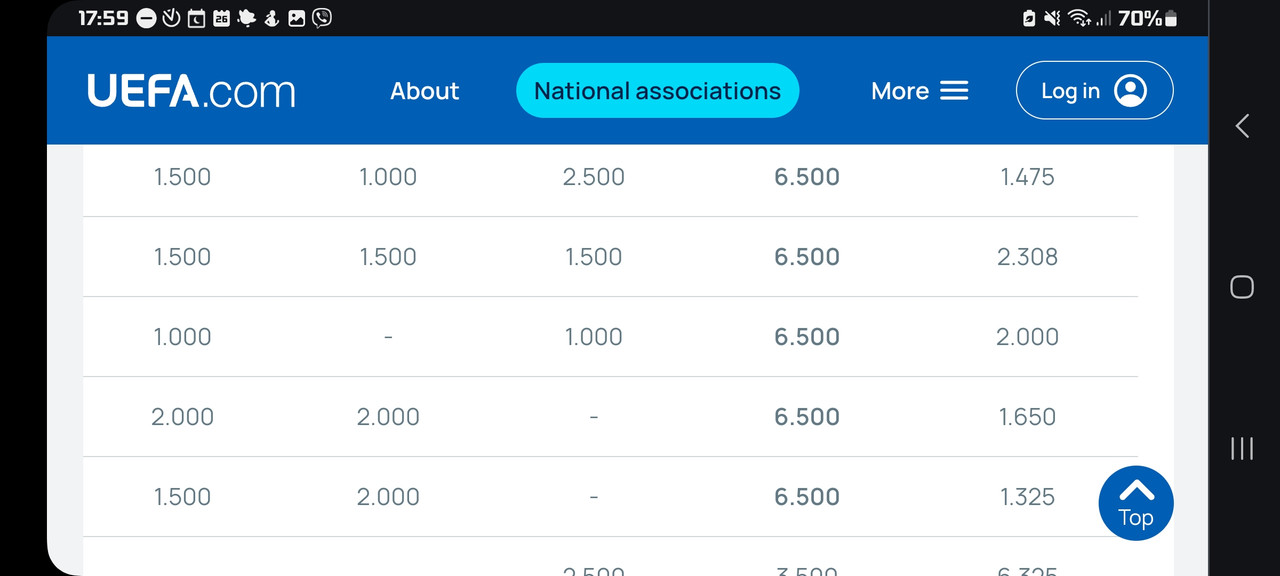Viewport: 1280px width, 576px height.
Task: Tap the hamburger menu icon beside More
Action: tap(955, 91)
